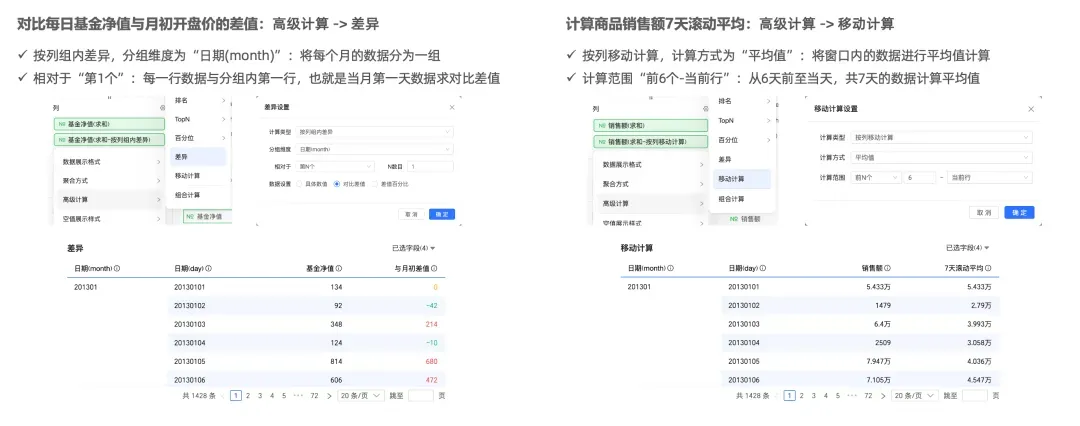Viewport: 1080px width, 426px height.
Task: Click info icon beside 7天滚动平均 column header
Action: click(x=990, y=268)
